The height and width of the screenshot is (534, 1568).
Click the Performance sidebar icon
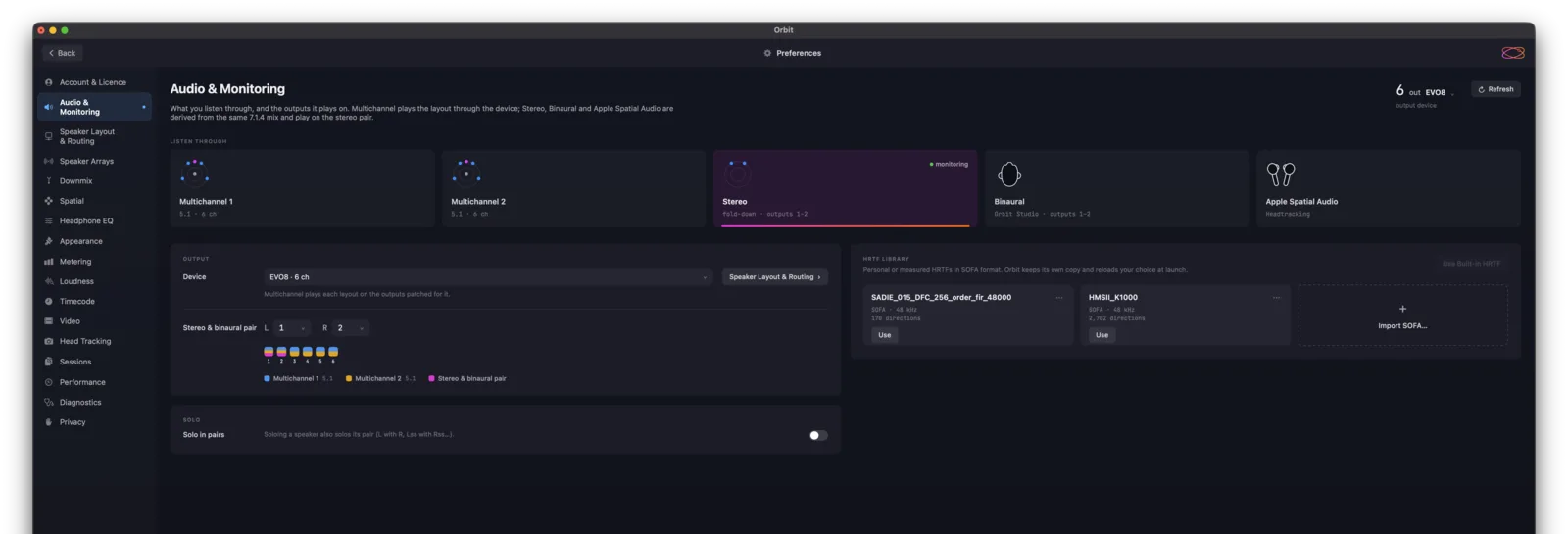pyautogui.click(x=49, y=382)
